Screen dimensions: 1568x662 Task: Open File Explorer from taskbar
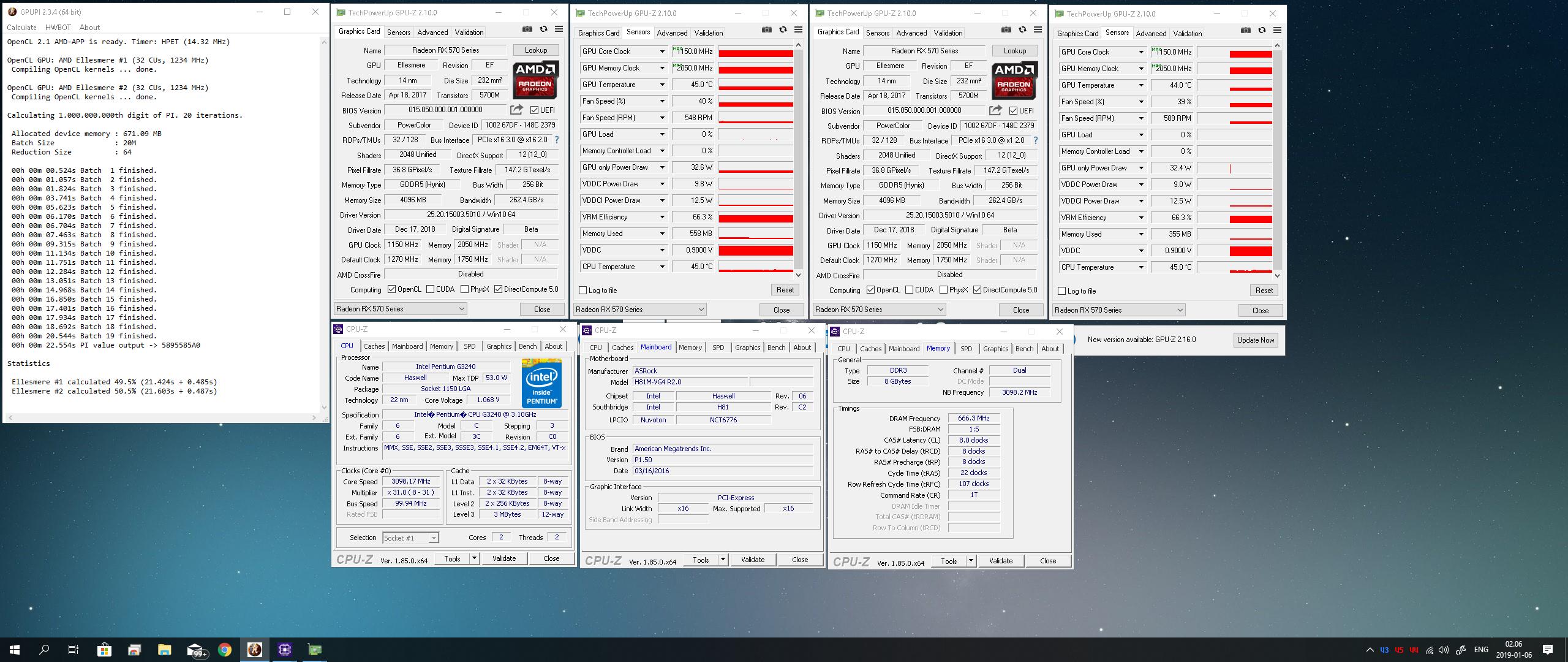164,650
